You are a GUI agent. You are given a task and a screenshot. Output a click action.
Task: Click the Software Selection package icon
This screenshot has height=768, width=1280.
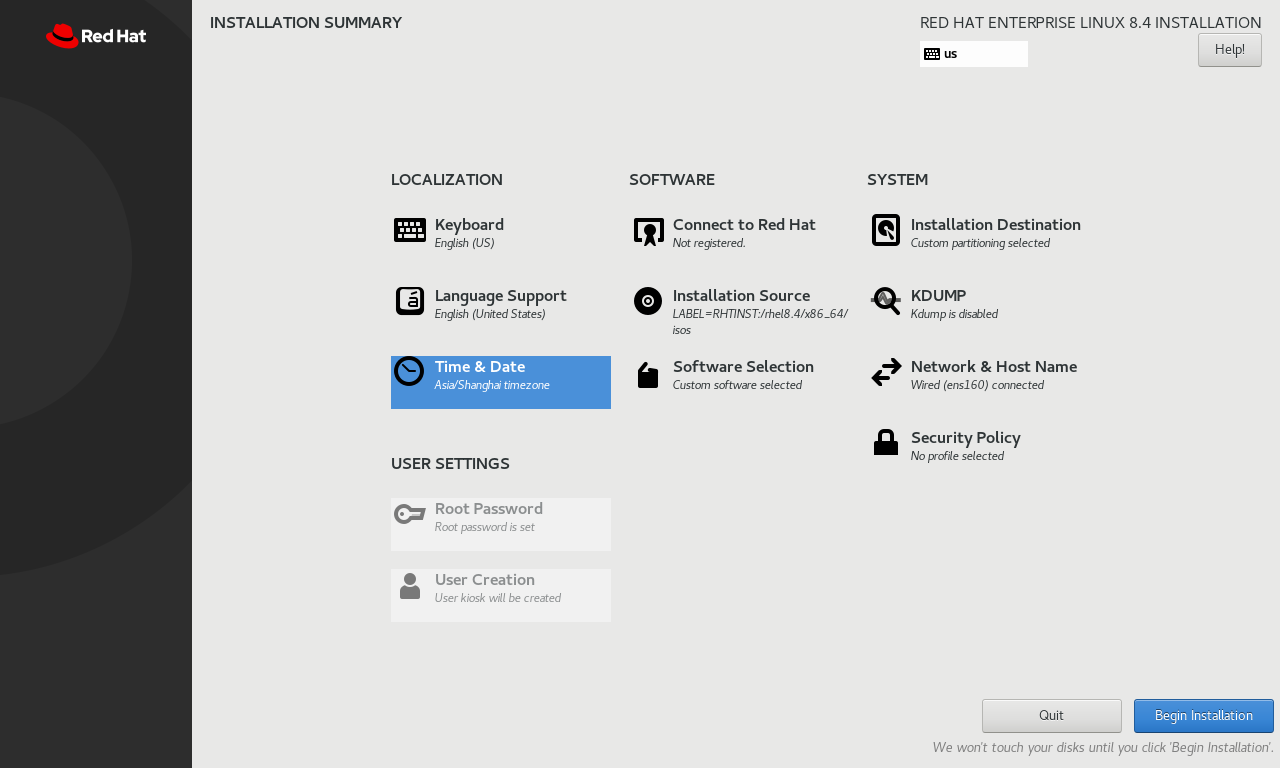(x=648, y=375)
